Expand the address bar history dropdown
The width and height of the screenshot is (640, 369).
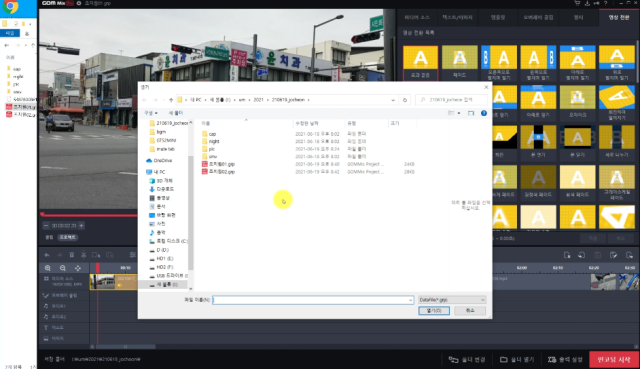(x=393, y=100)
